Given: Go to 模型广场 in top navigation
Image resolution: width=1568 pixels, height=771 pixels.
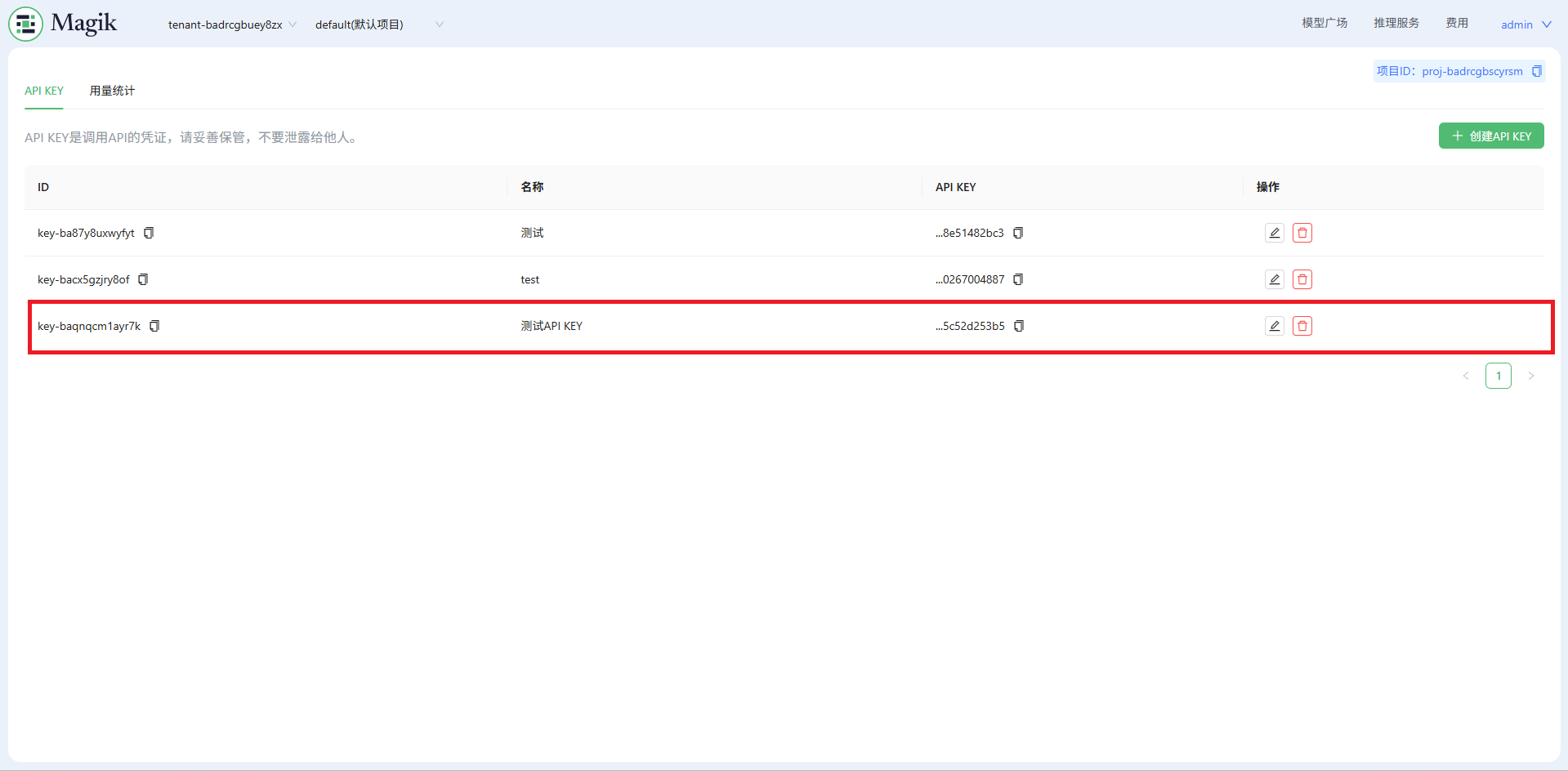Looking at the screenshot, I should 1324,23.
